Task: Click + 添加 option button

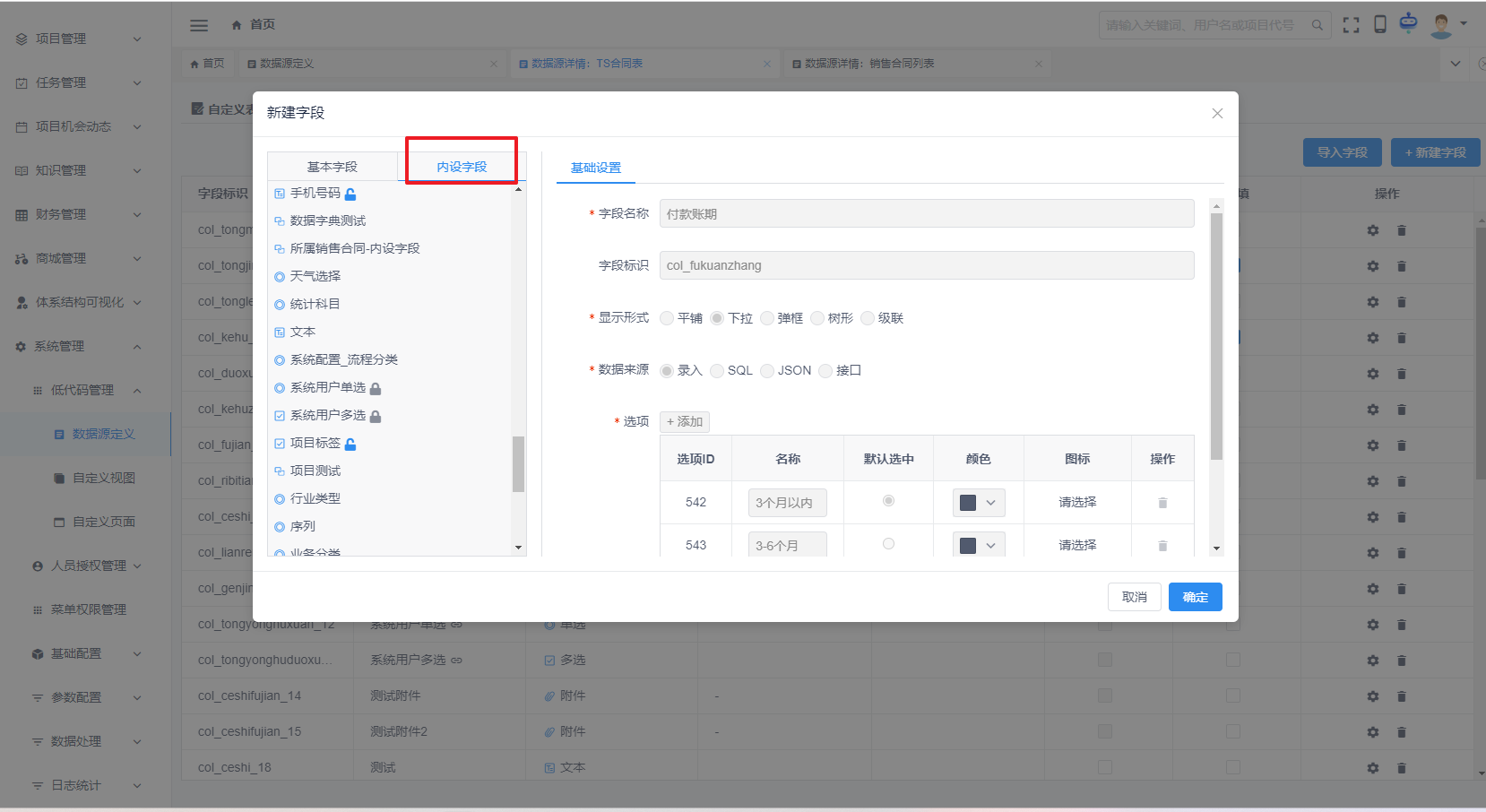Action: click(685, 421)
